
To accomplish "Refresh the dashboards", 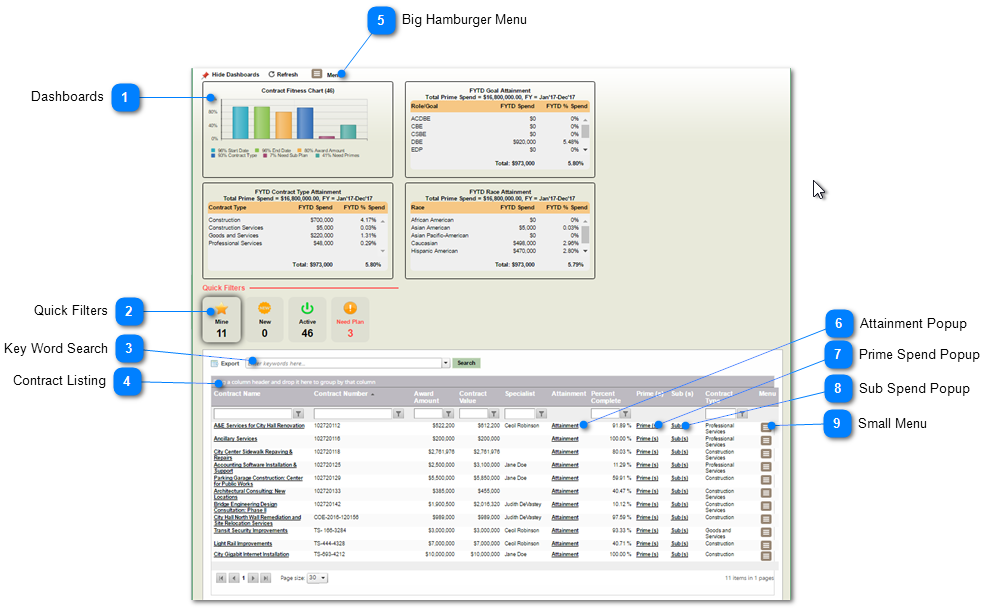I will tap(272, 74).
